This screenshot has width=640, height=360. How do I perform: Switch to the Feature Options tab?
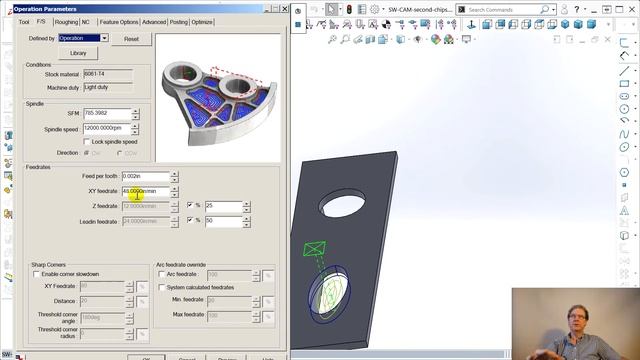[119, 22]
